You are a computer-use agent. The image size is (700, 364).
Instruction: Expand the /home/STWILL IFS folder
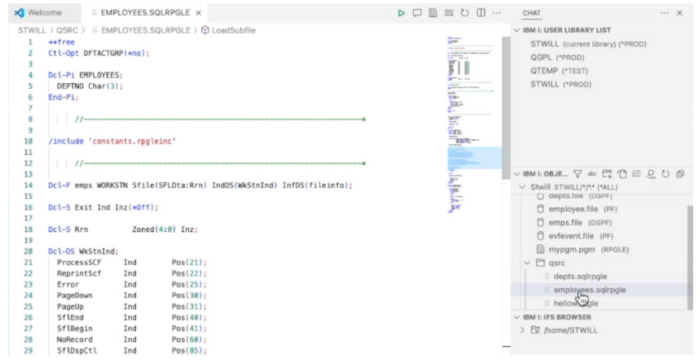pyautogui.click(x=523, y=330)
